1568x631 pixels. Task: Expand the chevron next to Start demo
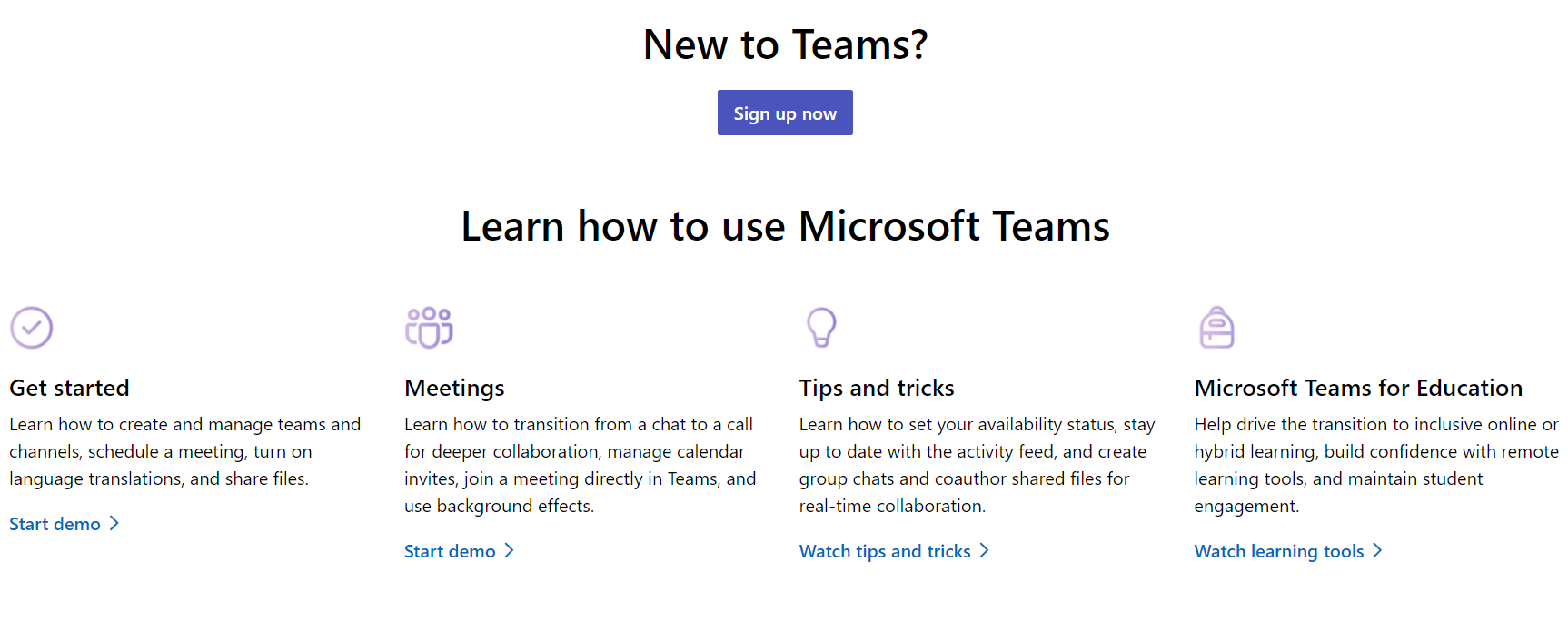(x=114, y=523)
